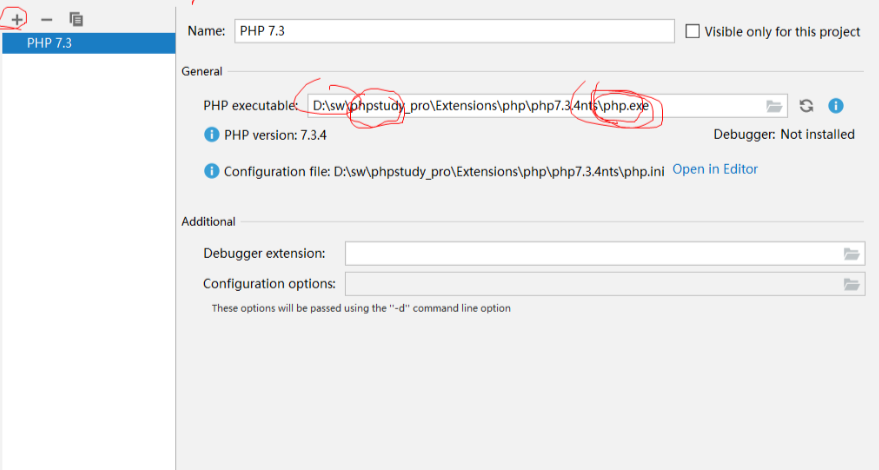
Task: Click the PHP version info icon
Action: pyautogui.click(x=211, y=135)
